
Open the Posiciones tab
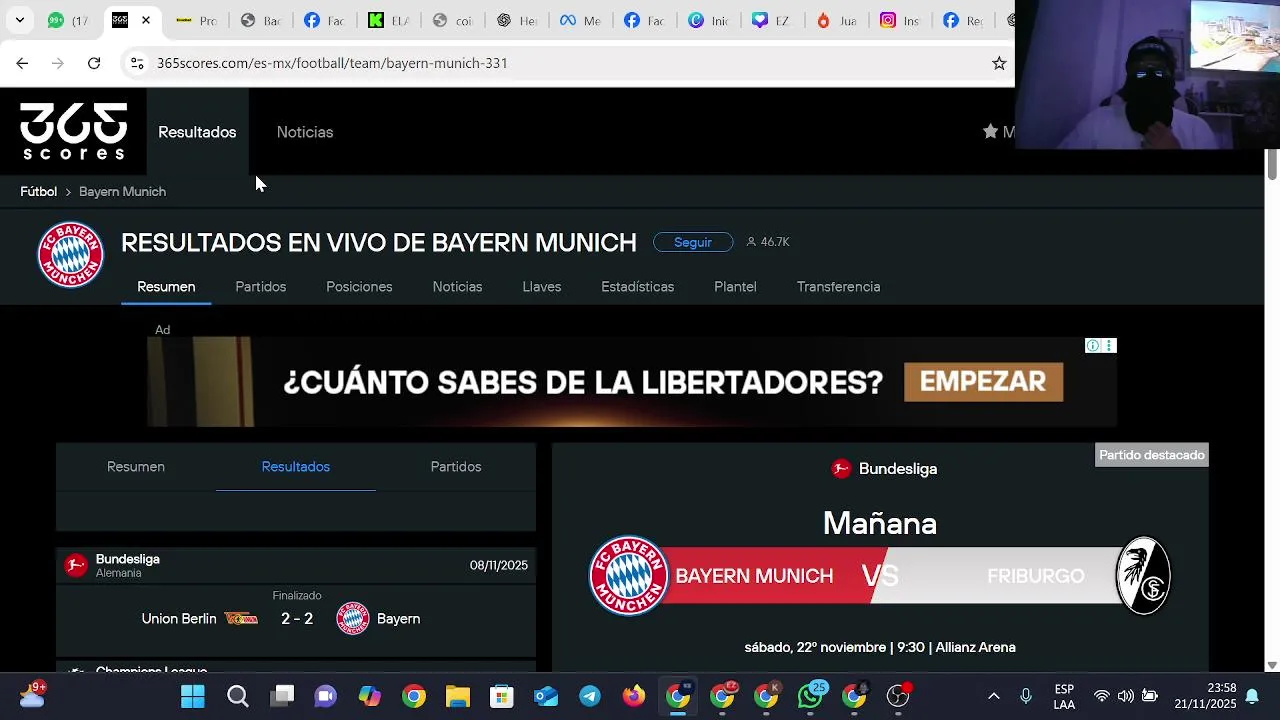pyautogui.click(x=359, y=287)
